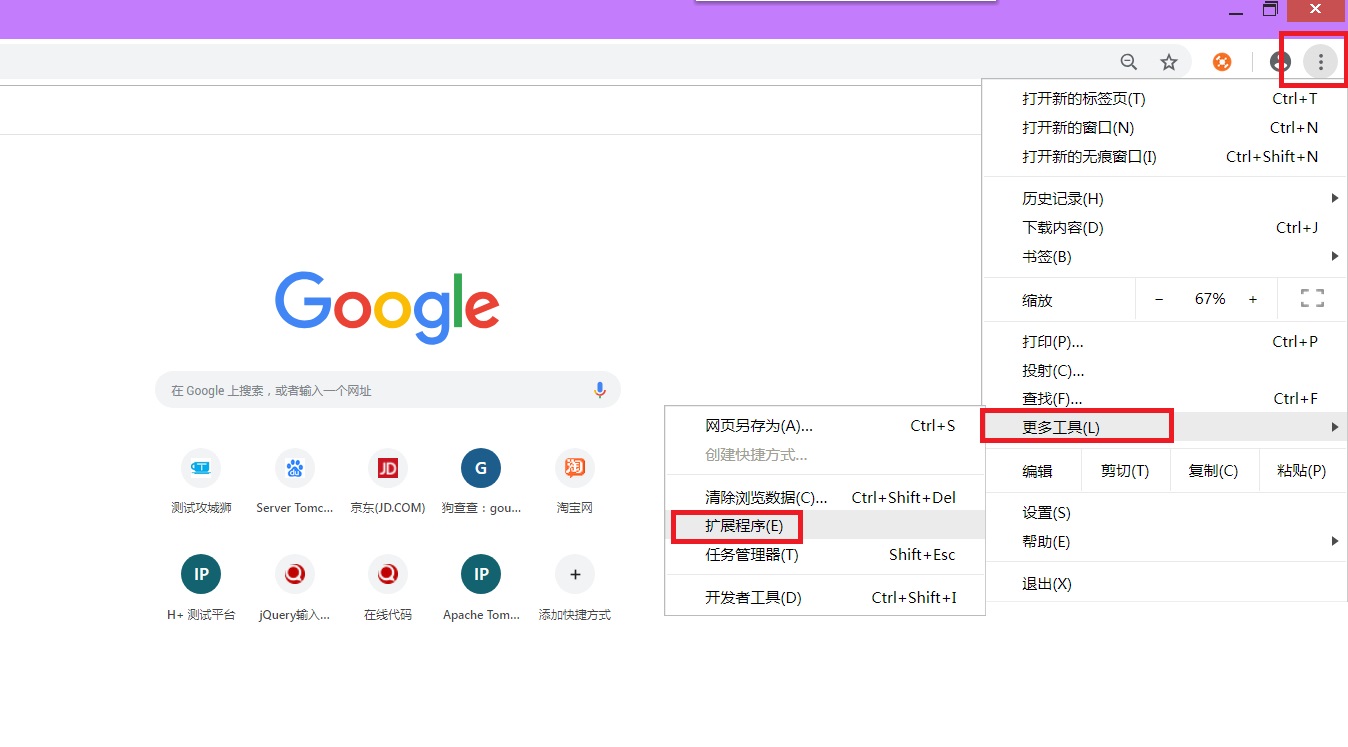Enter fullscreen via the zoom row icon
Image resolution: width=1348 pixels, height=747 pixels.
pyautogui.click(x=1312, y=298)
